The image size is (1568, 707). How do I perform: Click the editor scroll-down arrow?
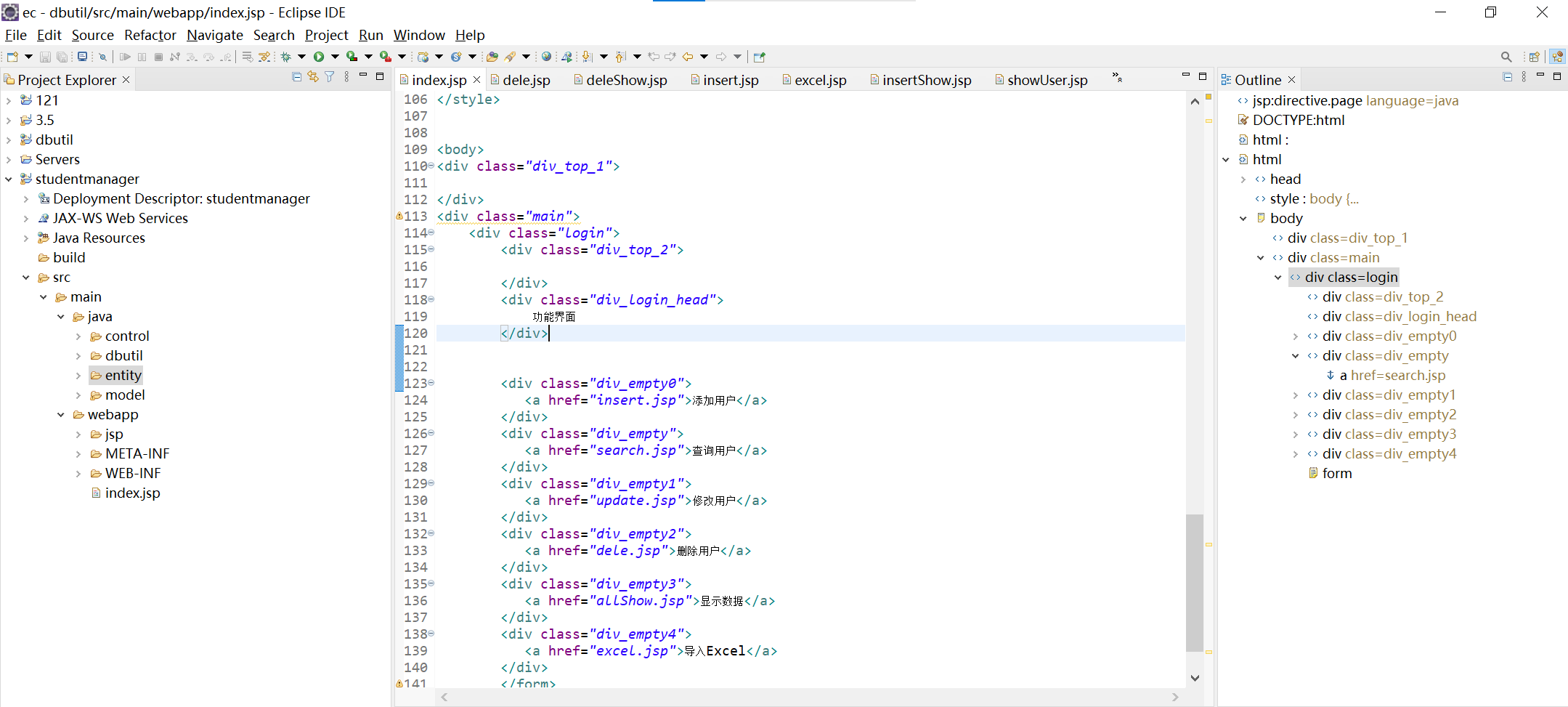pos(1195,677)
